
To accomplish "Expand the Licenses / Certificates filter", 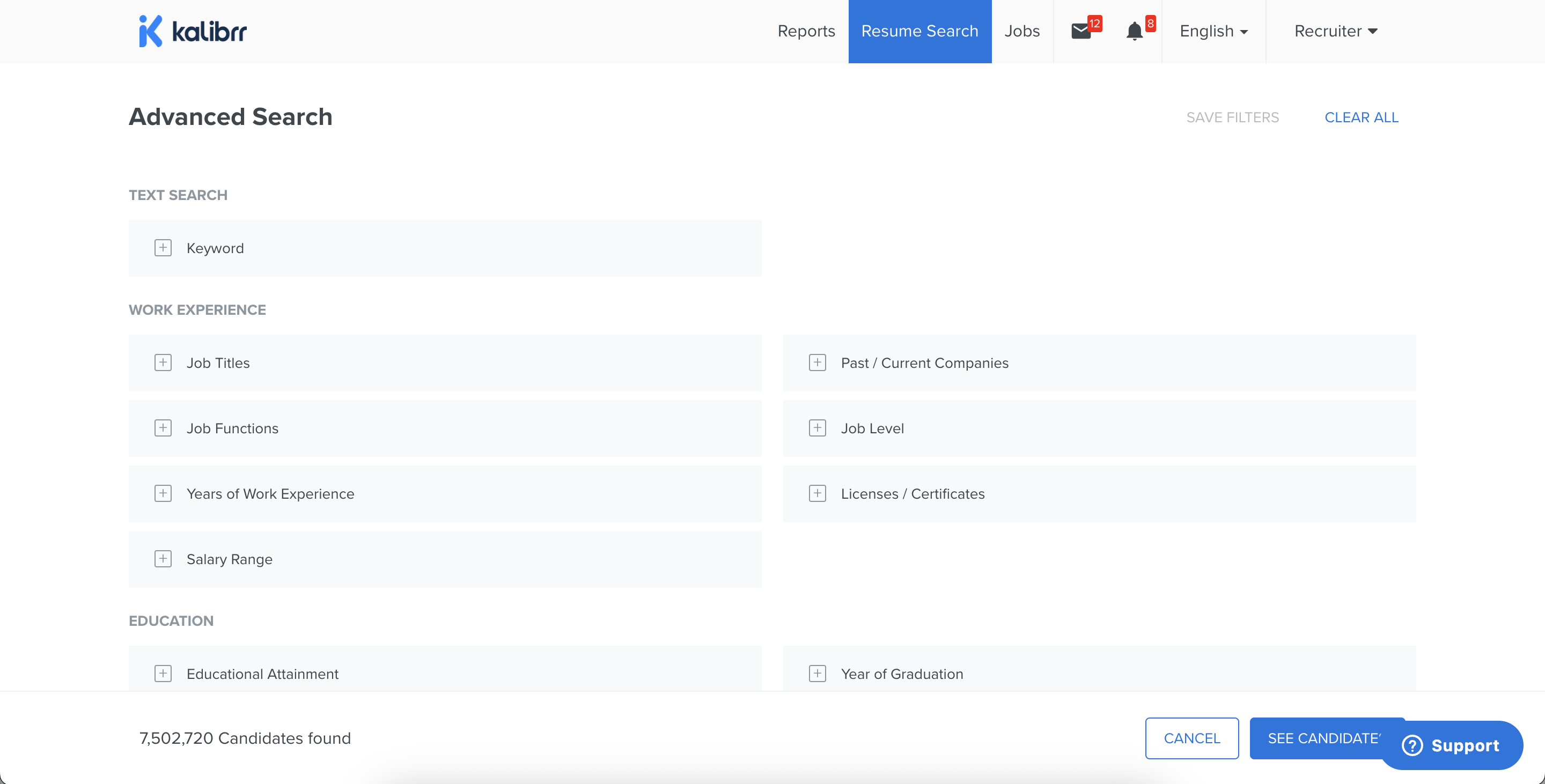I will point(817,493).
